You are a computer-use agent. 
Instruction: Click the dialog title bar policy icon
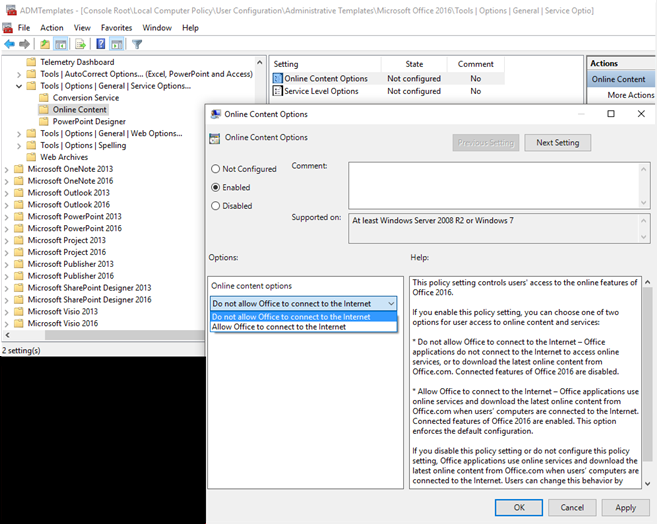[x=215, y=114]
